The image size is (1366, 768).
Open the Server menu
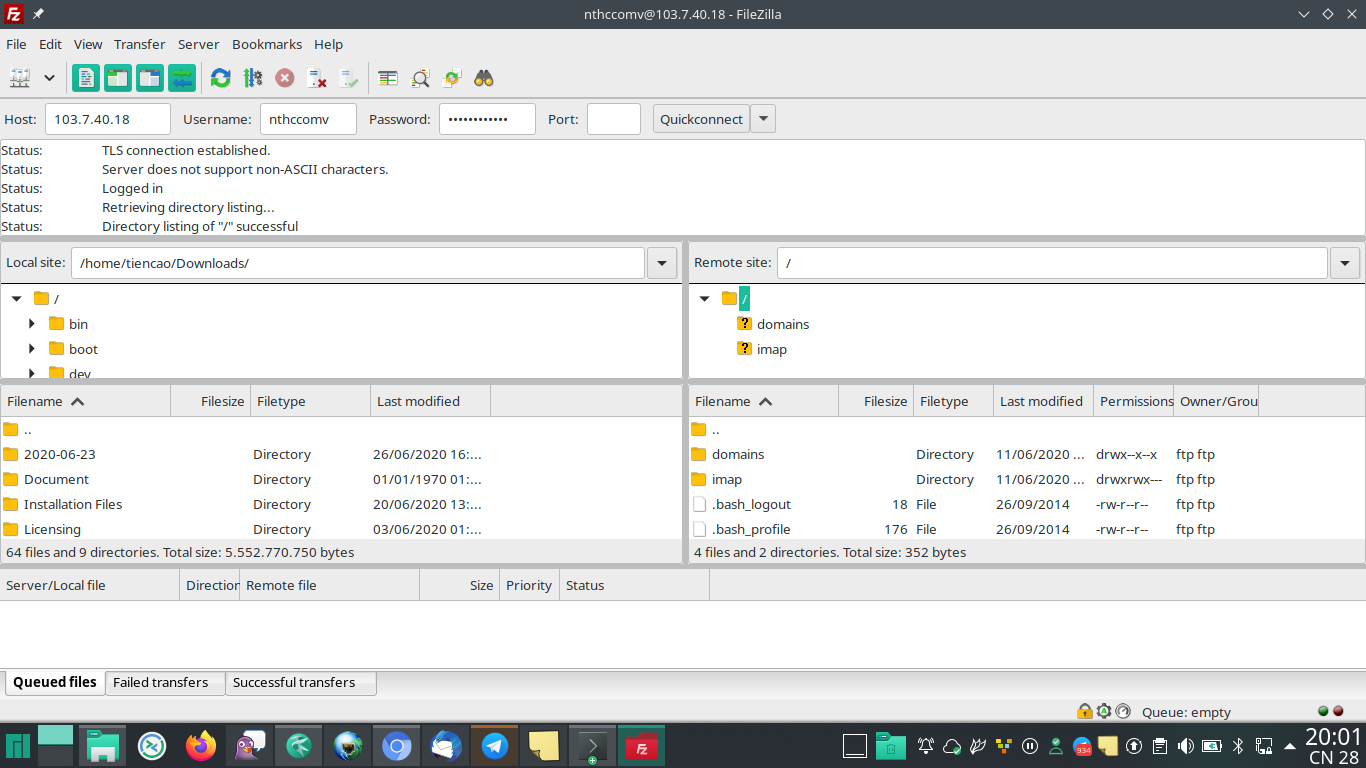(x=198, y=44)
